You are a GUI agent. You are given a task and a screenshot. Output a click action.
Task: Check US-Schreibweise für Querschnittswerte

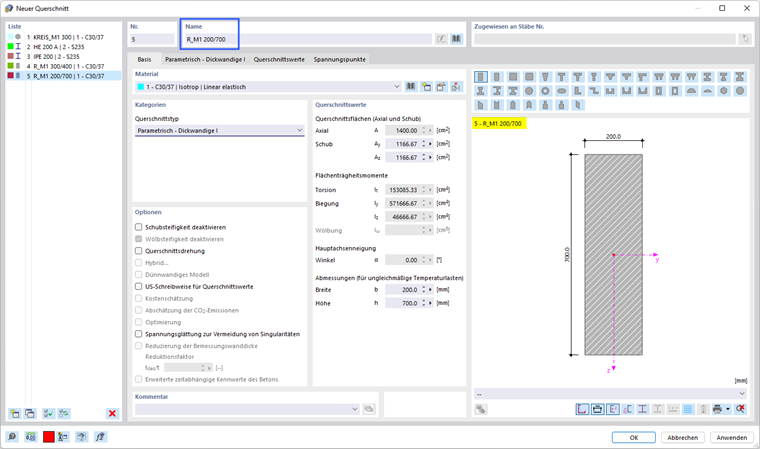139,287
